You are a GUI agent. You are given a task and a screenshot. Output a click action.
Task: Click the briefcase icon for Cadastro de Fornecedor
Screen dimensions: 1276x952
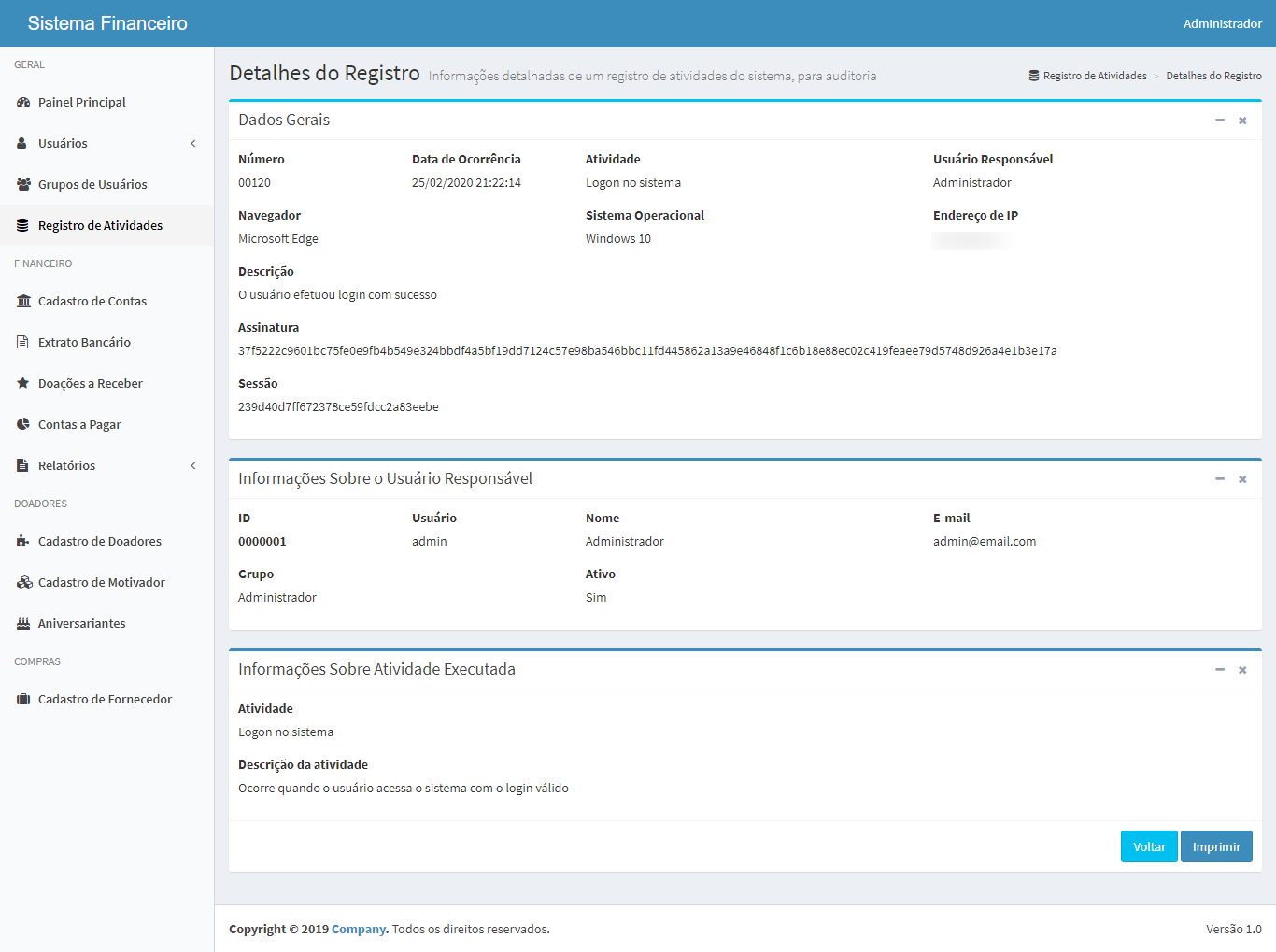tap(23, 699)
